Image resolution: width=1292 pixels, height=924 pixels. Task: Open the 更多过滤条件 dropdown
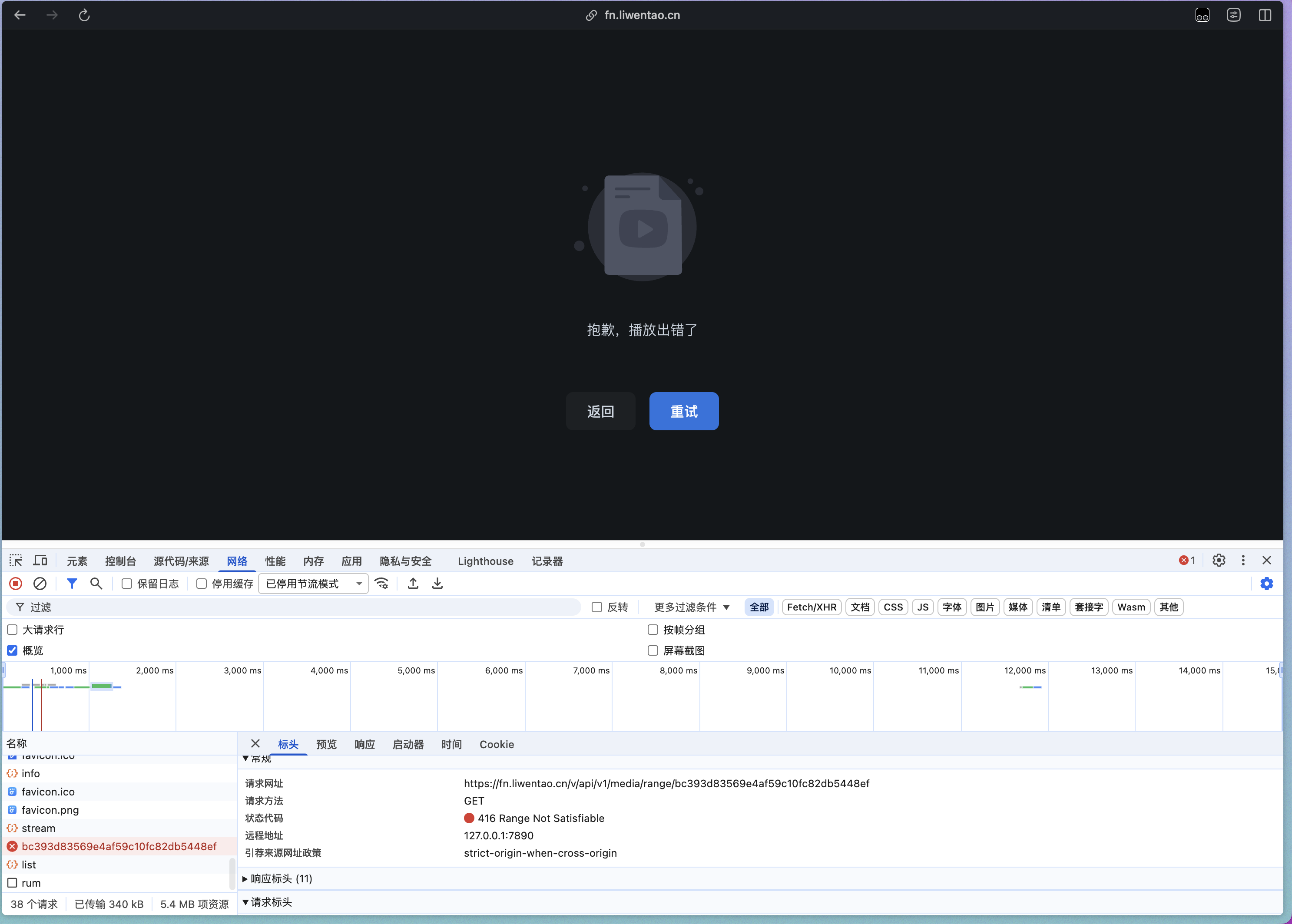click(x=692, y=607)
